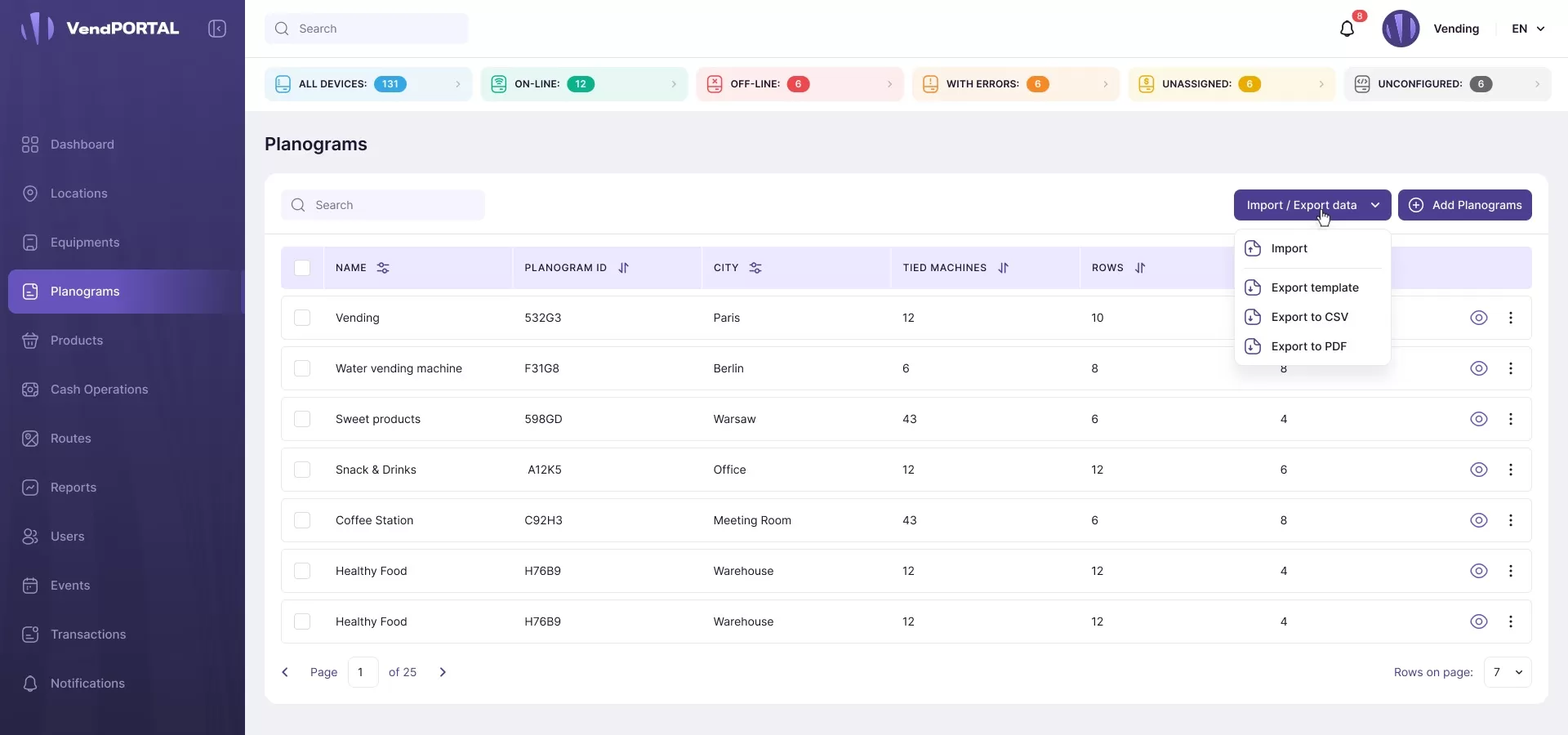Viewport: 1568px width, 735px height.
Task: Click the Vending user avatar
Action: [1401, 29]
